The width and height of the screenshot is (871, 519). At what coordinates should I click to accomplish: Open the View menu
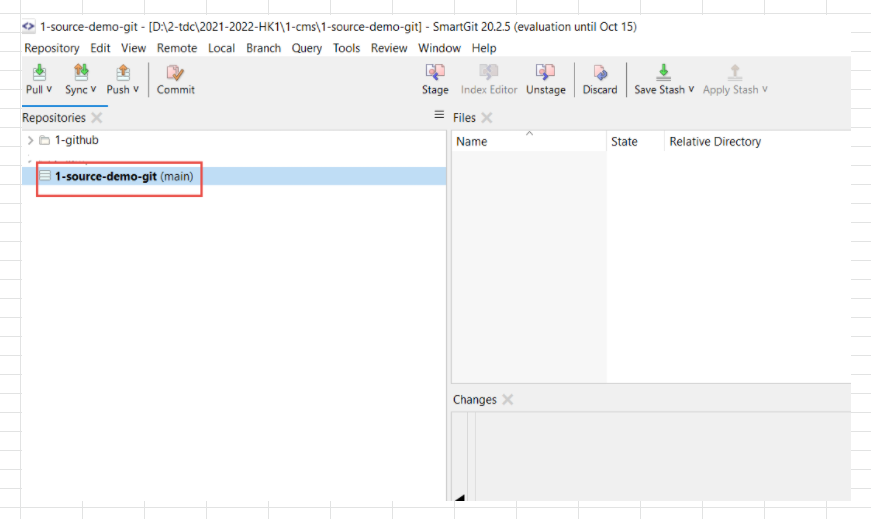click(x=133, y=48)
